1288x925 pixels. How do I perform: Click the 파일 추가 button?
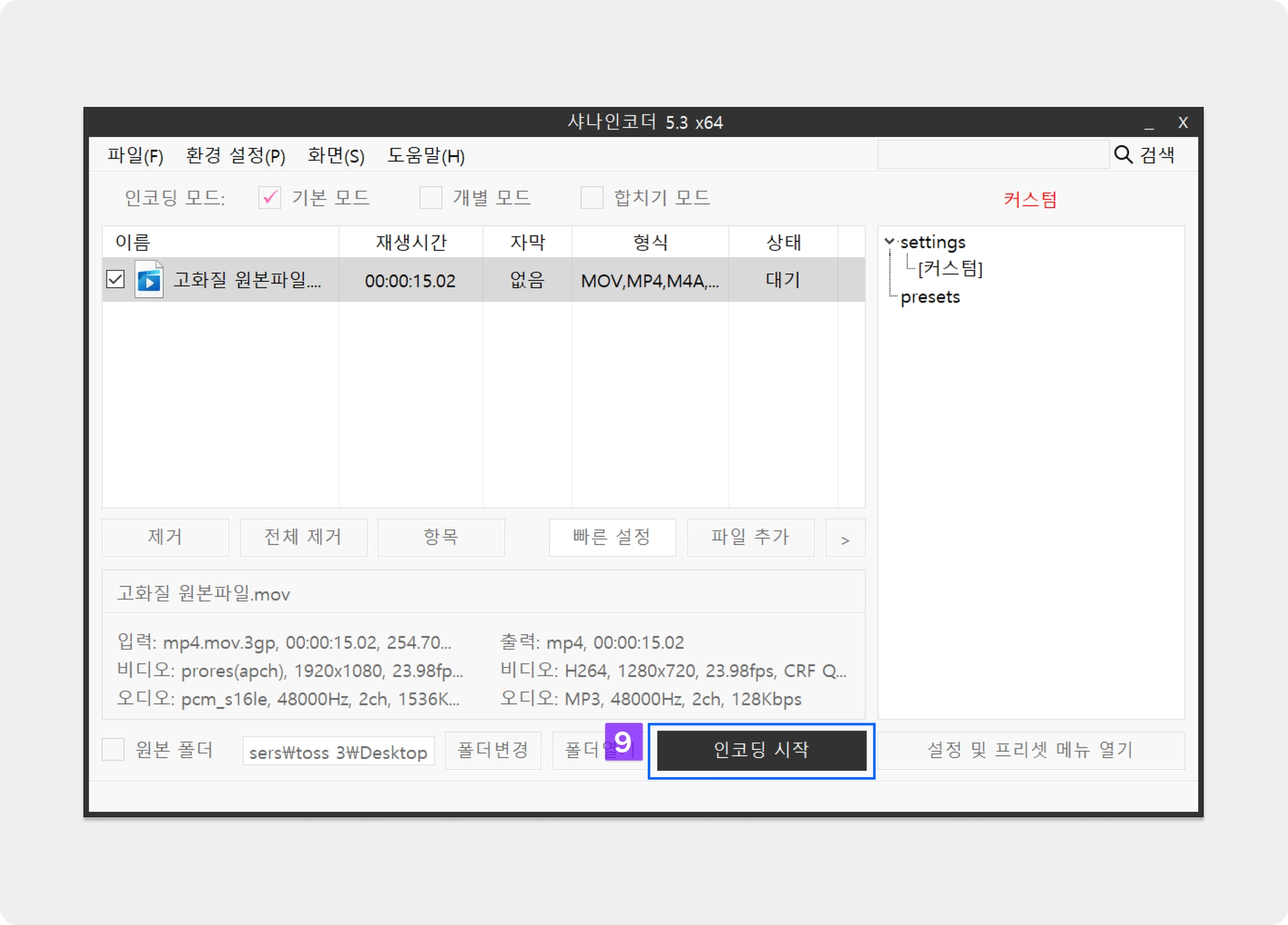(x=750, y=538)
